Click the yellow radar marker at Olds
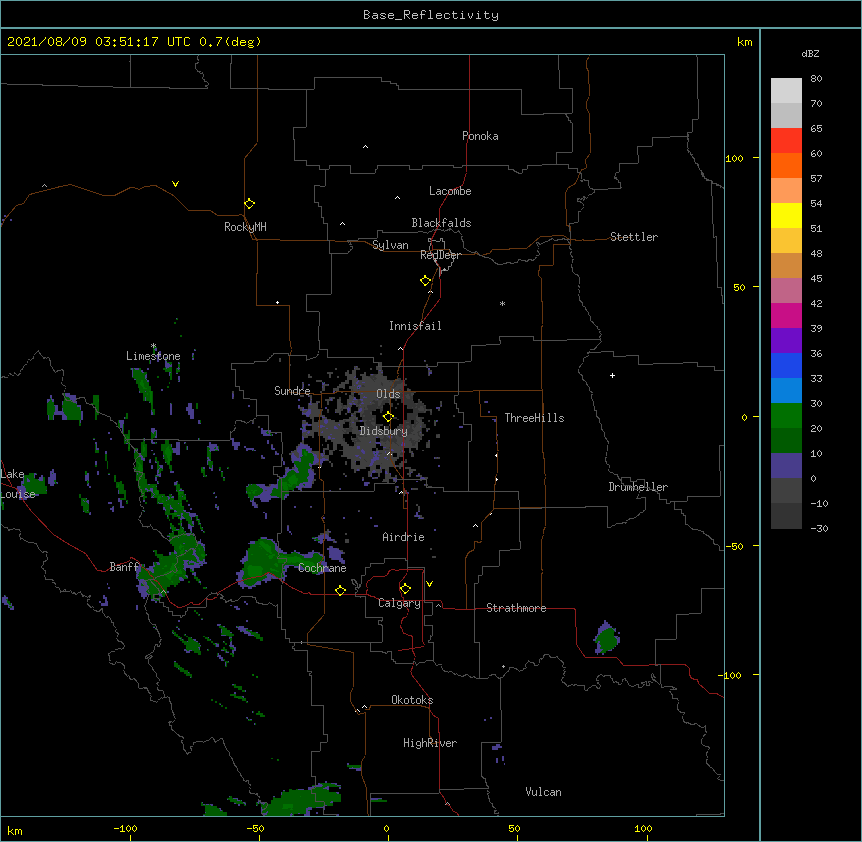 (x=388, y=416)
